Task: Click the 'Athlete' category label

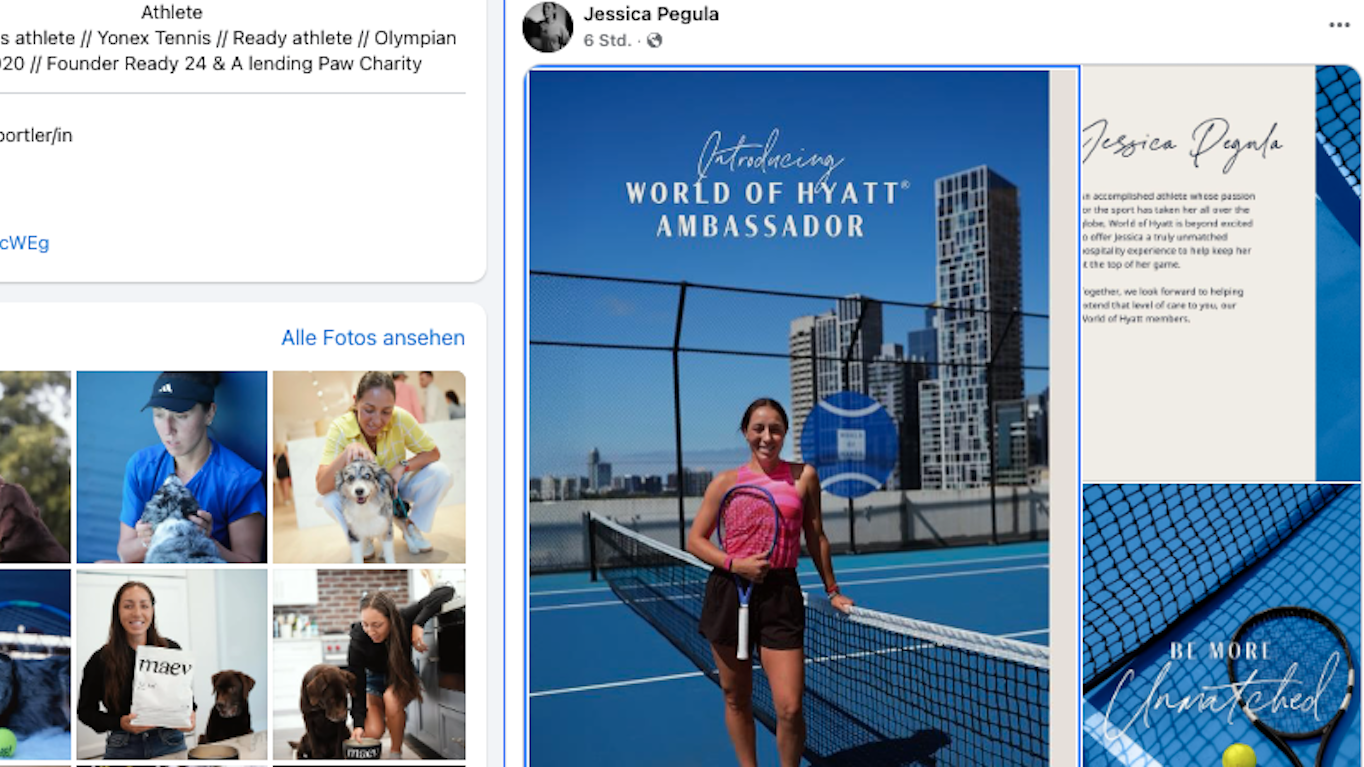Action: 172,12
